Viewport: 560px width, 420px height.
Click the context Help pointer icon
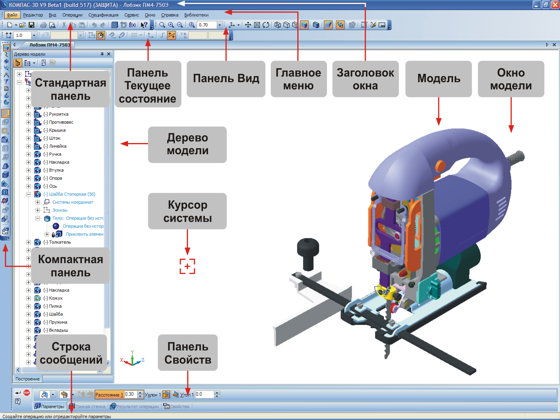(144, 25)
